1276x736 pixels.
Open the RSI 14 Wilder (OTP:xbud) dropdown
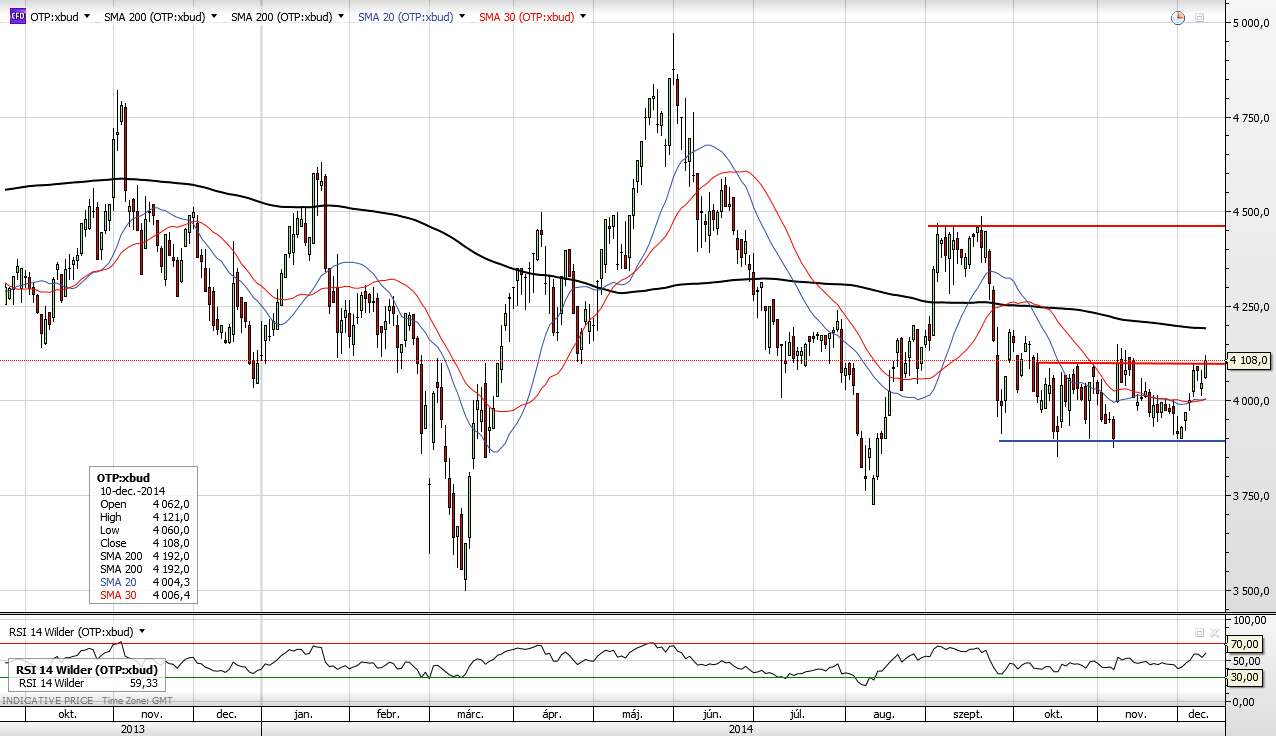click(142, 632)
